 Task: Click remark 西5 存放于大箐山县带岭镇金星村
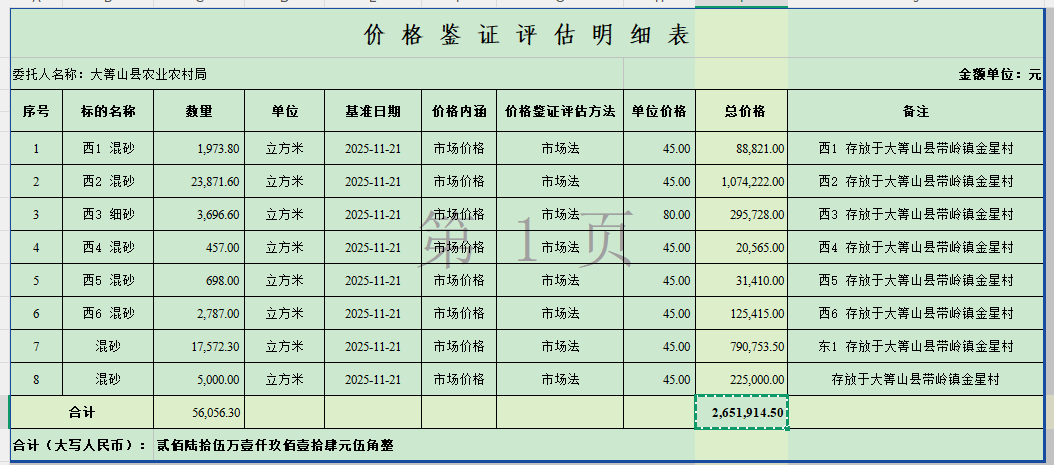[916, 280]
